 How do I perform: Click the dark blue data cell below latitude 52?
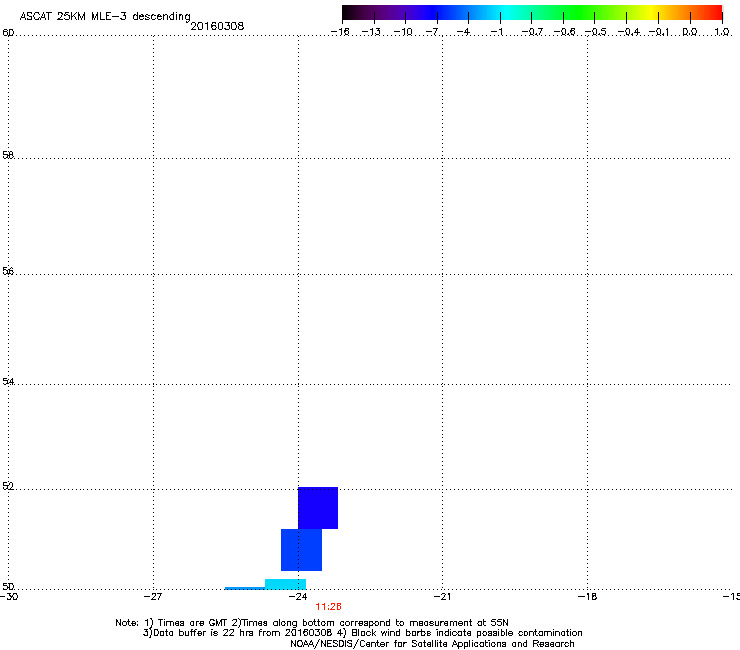tap(318, 508)
